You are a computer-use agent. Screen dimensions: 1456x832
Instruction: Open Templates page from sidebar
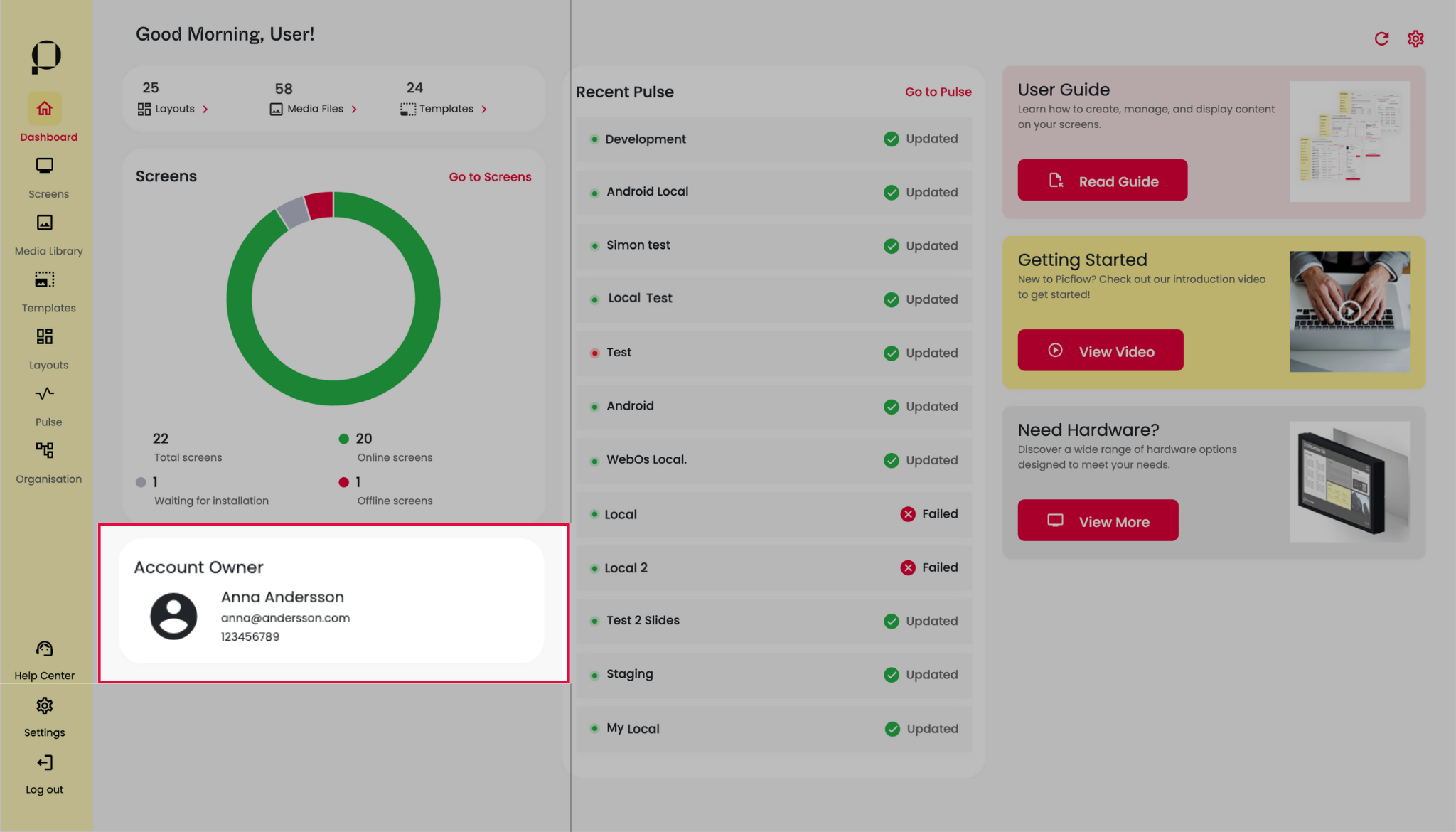pyautogui.click(x=45, y=279)
